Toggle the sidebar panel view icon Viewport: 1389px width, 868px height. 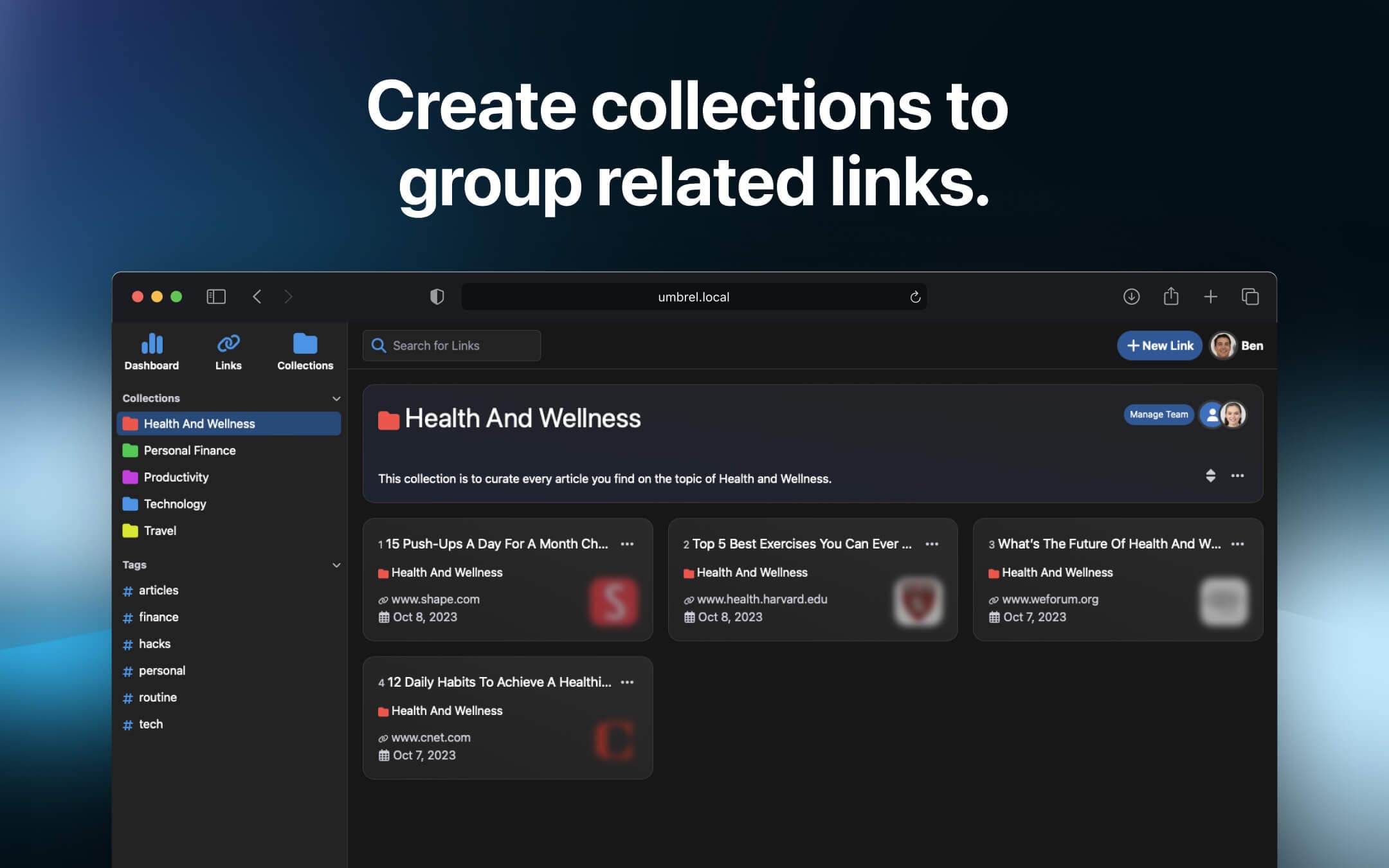coord(215,296)
